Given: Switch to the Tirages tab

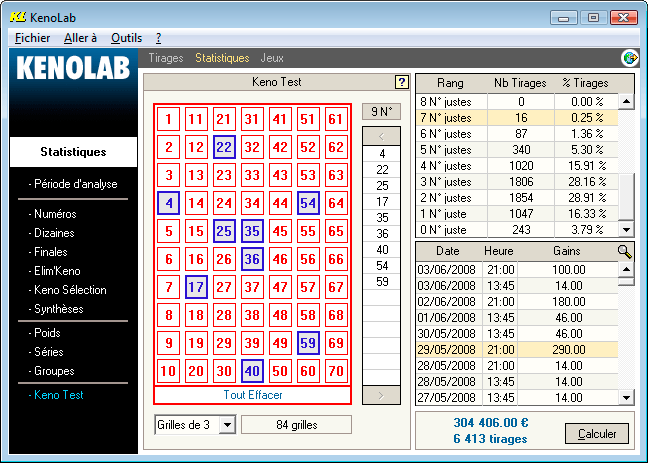Looking at the screenshot, I should [x=166, y=59].
